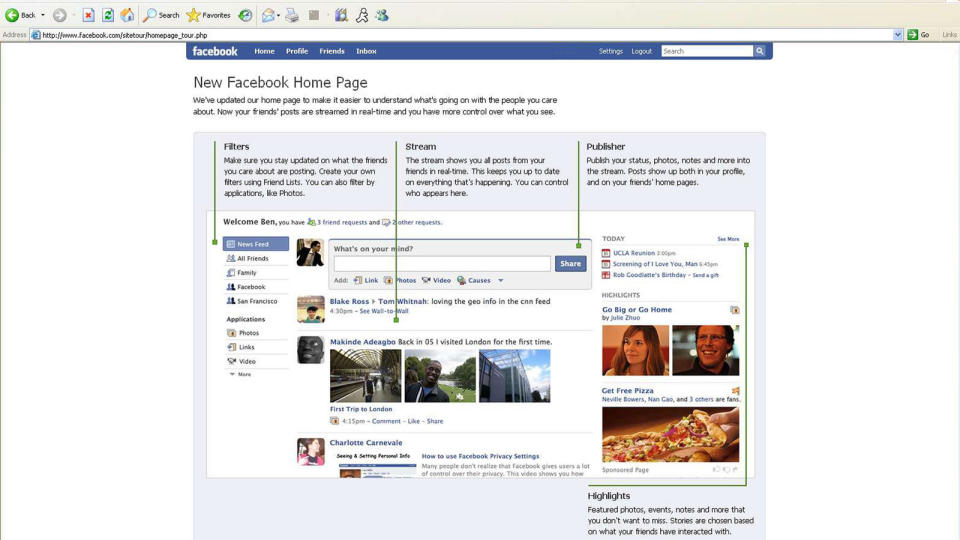Filter stream by Video application

[247, 361]
